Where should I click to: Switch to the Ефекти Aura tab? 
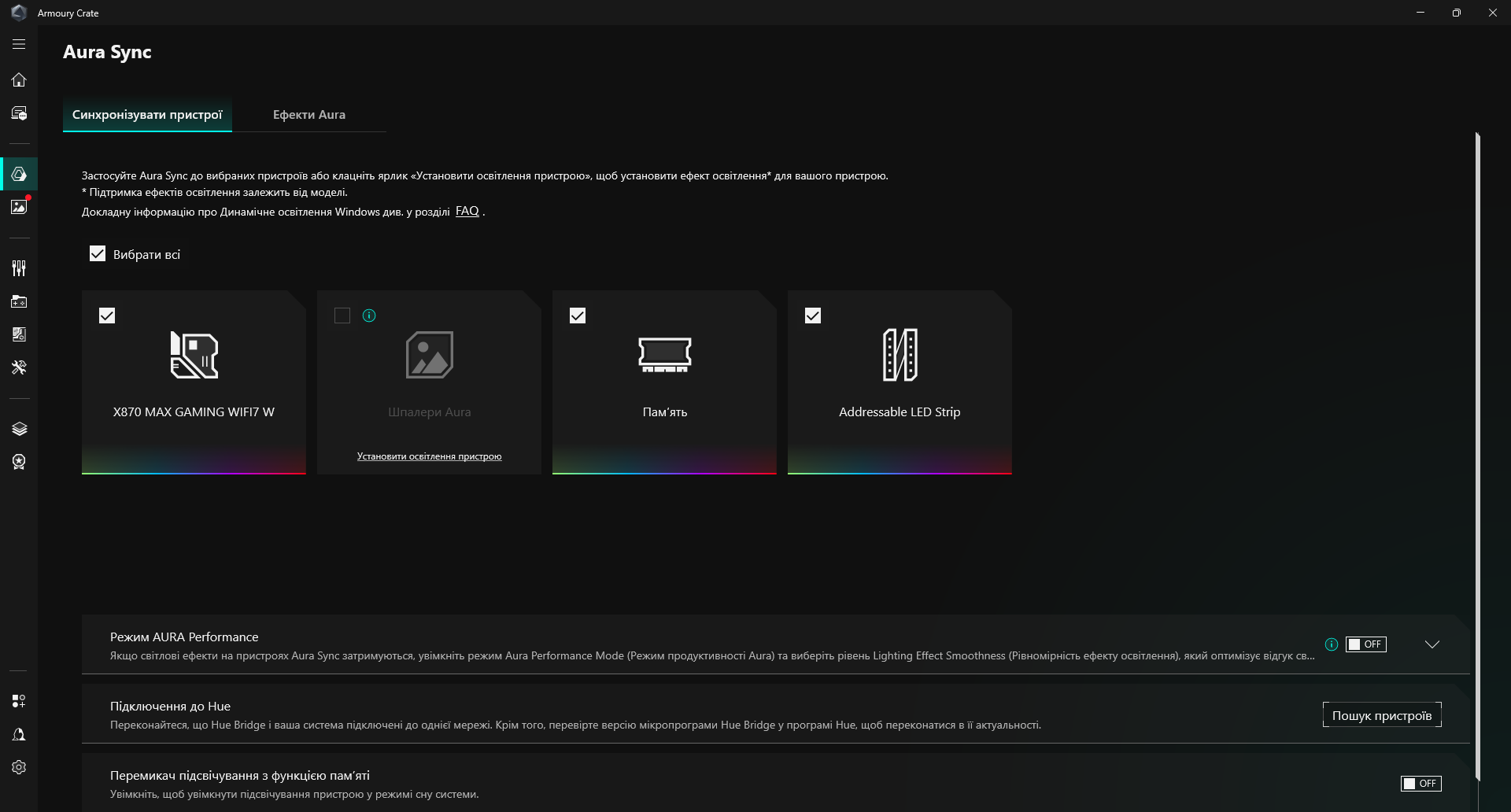(309, 115)
